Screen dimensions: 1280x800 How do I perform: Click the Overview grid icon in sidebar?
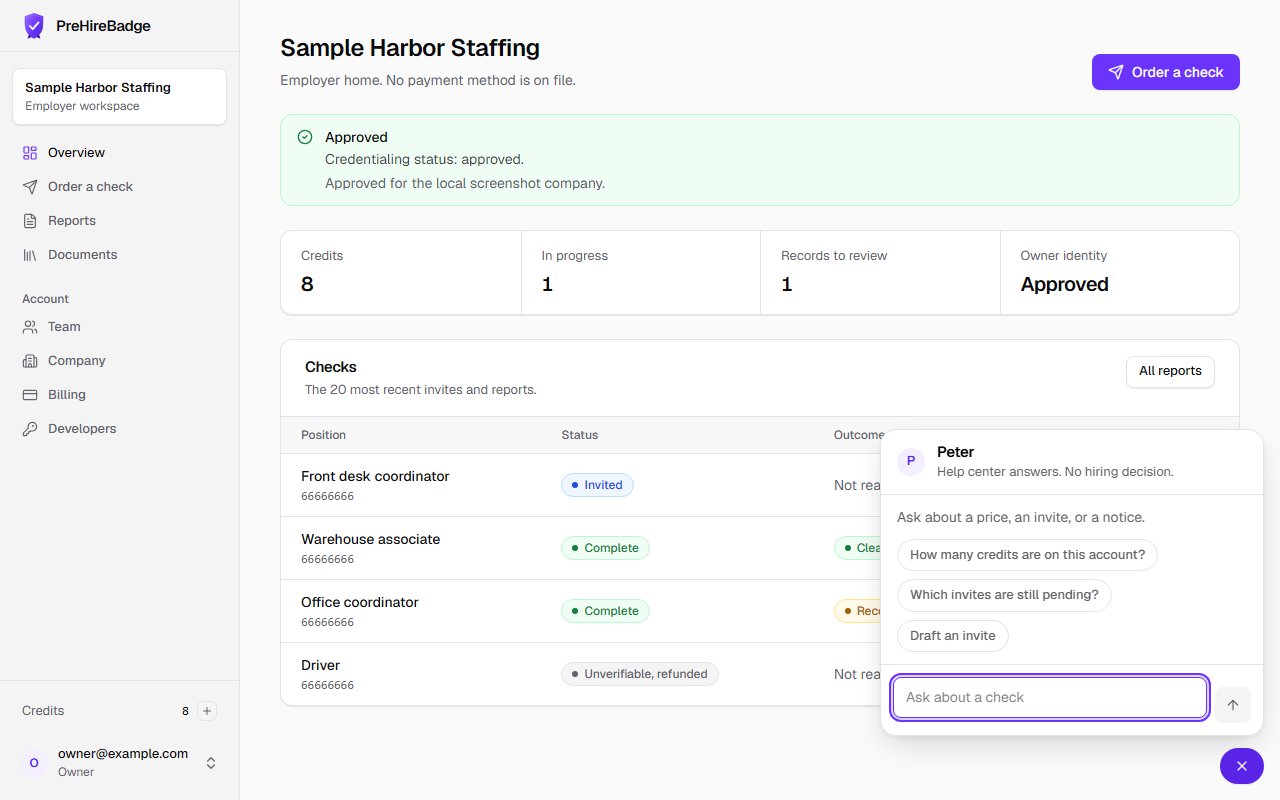pyautogui.click(x=30, y=153)
